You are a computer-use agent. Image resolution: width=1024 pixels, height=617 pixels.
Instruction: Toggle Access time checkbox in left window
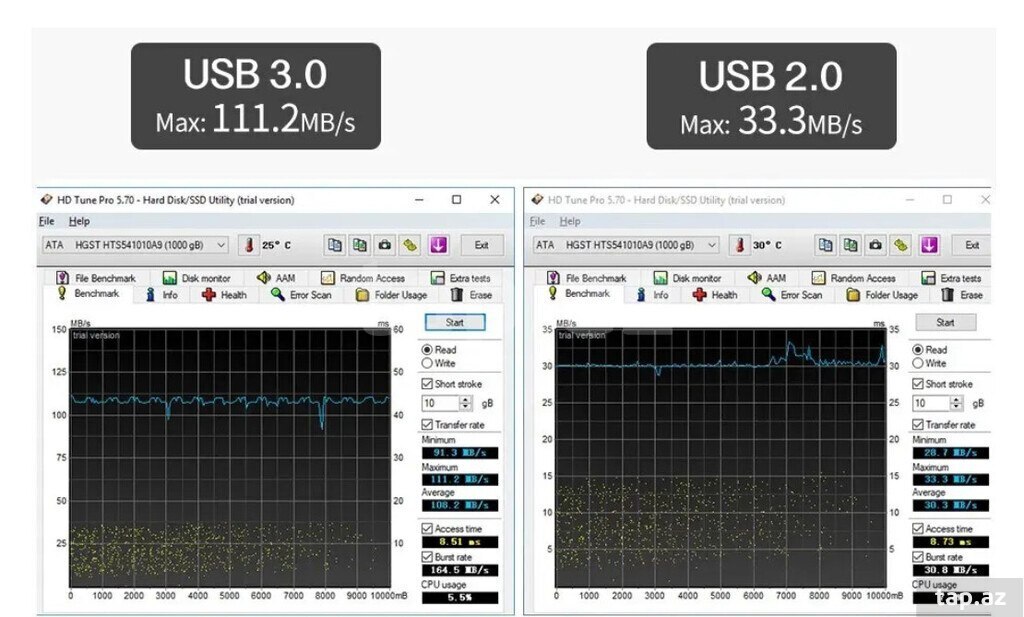[427, 528]
